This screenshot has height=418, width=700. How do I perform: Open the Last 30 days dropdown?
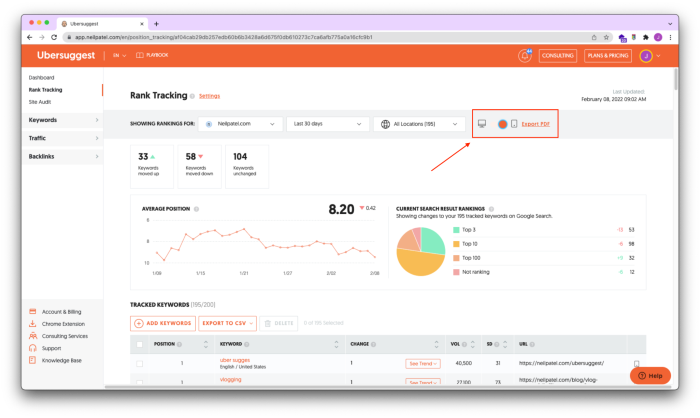point(328,124)
